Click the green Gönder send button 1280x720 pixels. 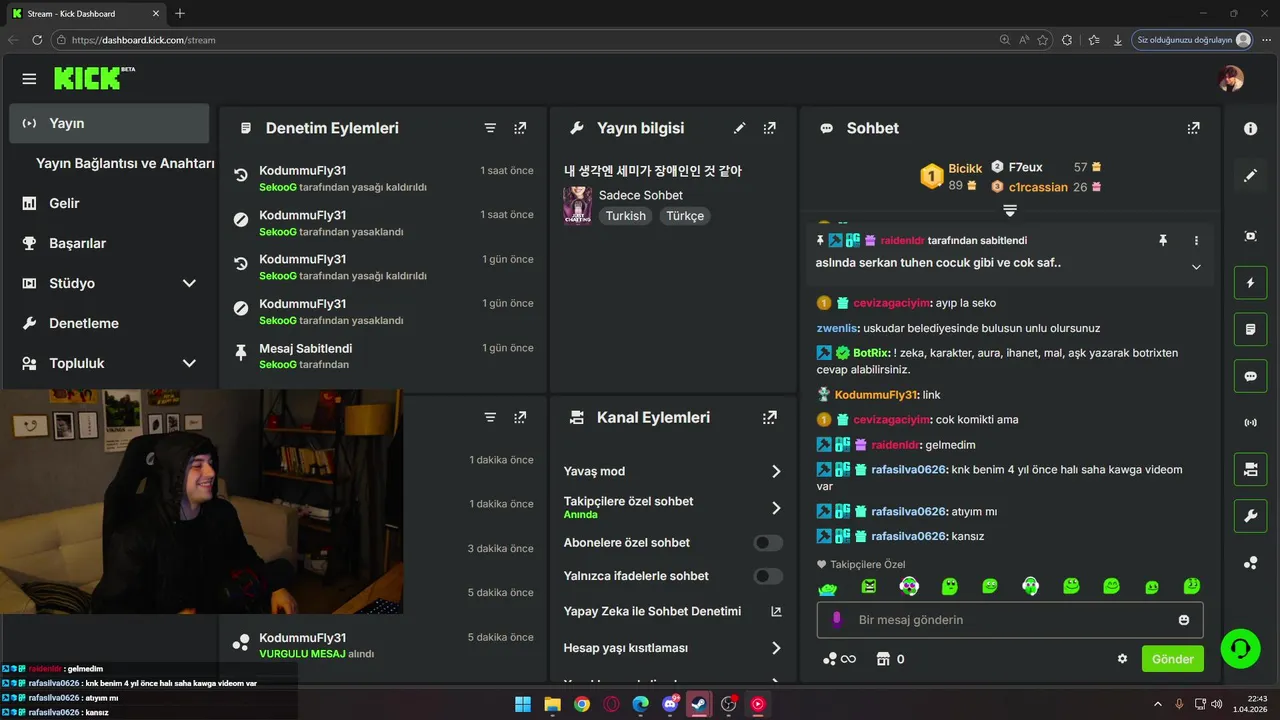pos(1173,659)
